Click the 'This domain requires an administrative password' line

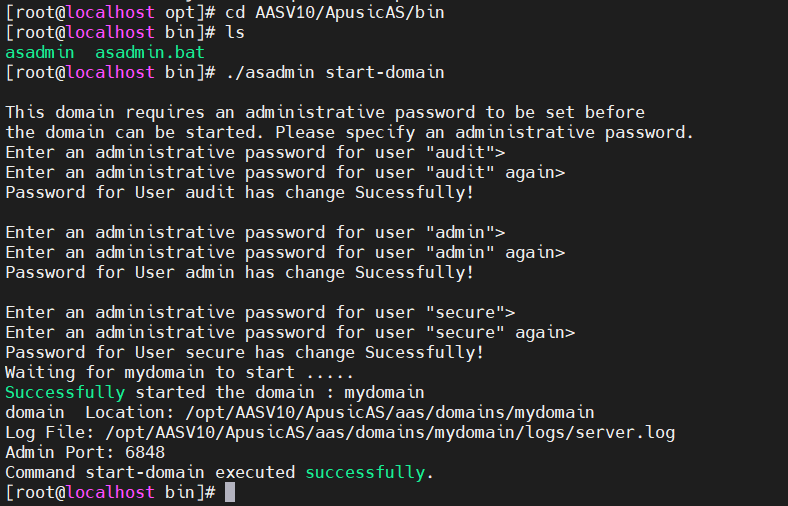pyautogui.click(x=325, y=112)
